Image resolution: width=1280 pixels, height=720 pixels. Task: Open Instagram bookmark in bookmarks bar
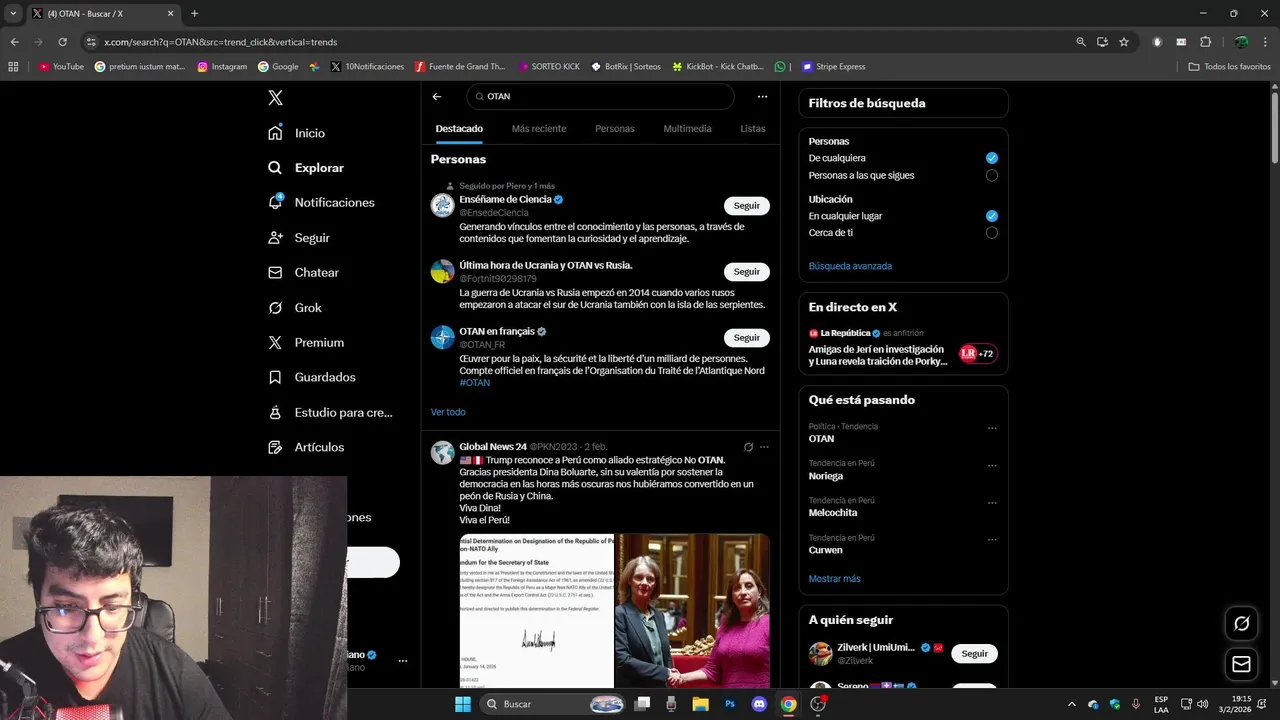(x=222, y=67)
